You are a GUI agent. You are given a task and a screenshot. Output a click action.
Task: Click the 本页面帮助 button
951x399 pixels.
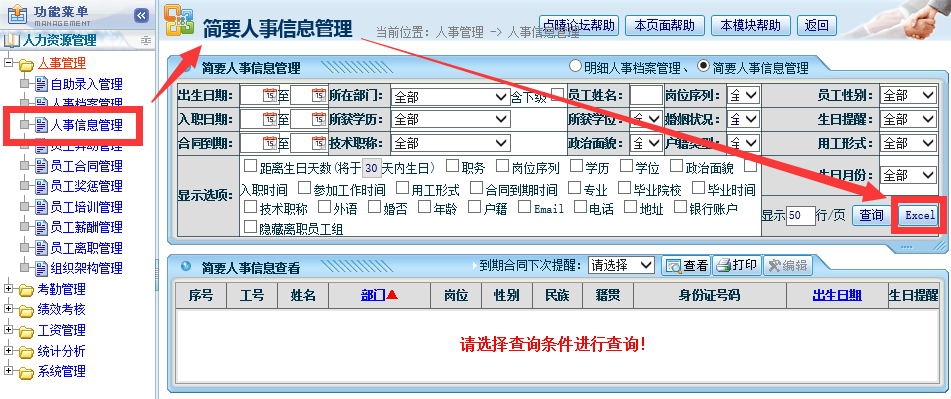(x=664, y=25)
